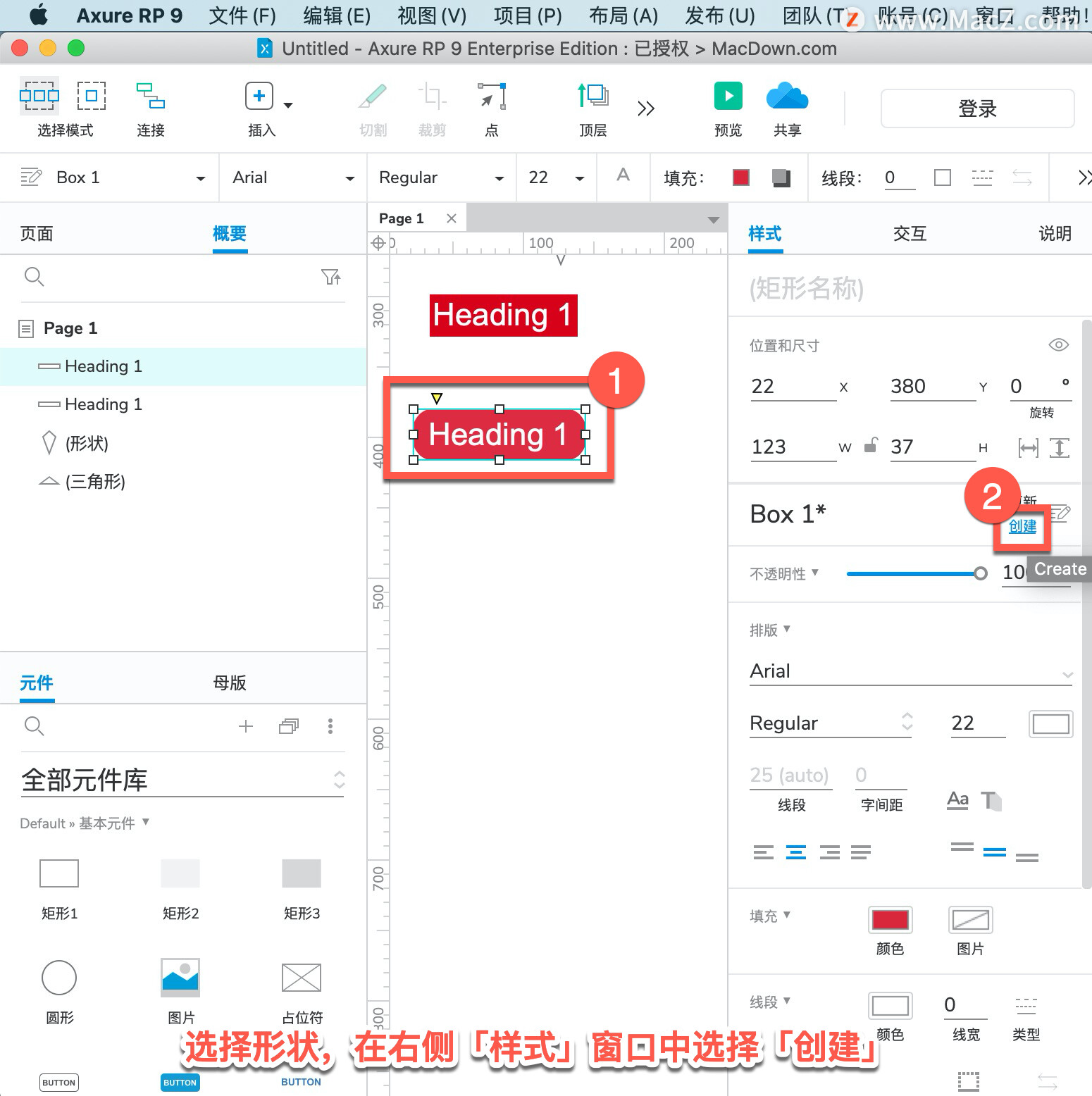The width and height of the screenshot is (1092, 1096).
Task: Set vertical align bottom
Action: (x=1027, y=857)
